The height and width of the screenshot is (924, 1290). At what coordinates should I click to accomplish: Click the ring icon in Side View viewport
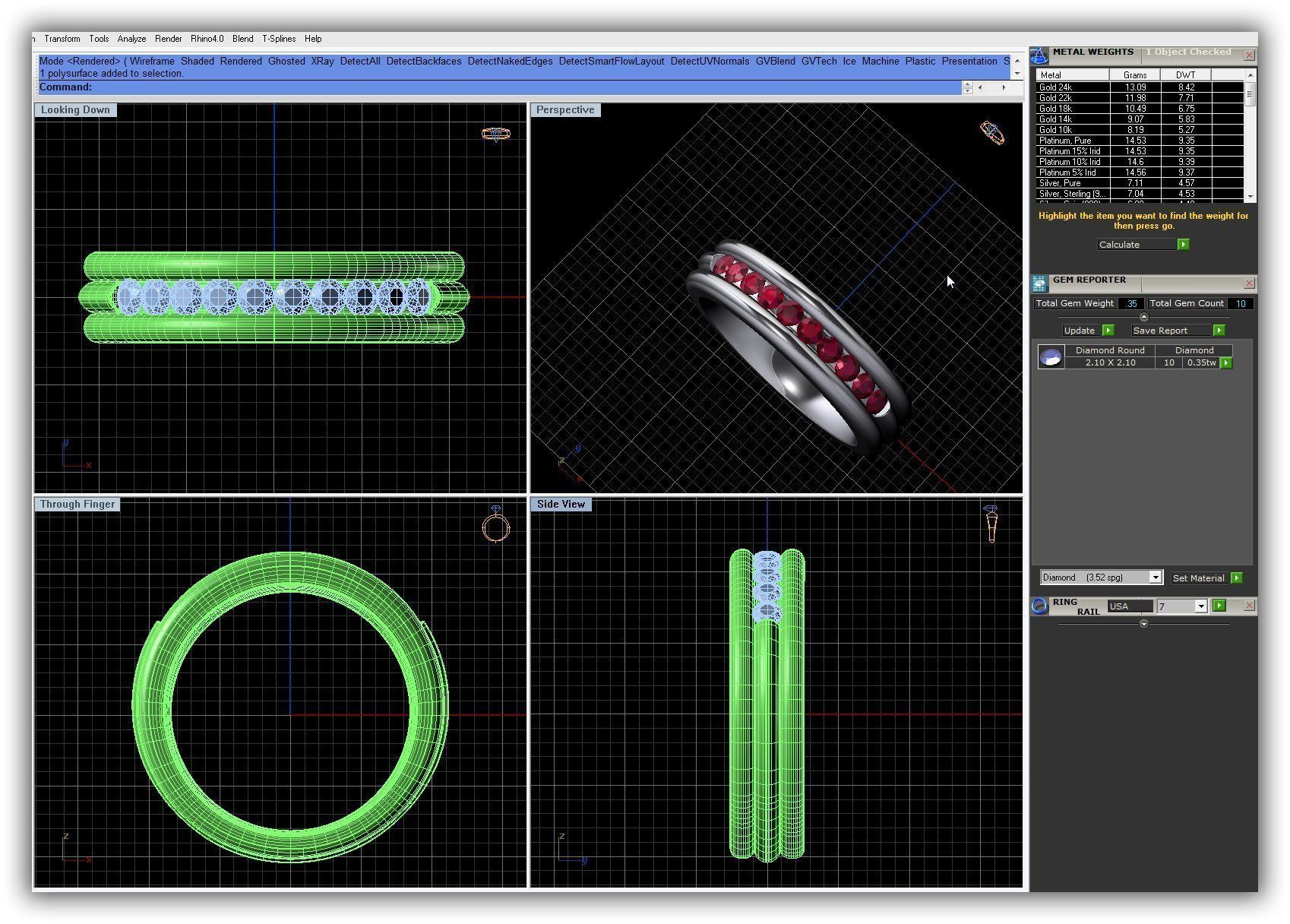point(991,524)
